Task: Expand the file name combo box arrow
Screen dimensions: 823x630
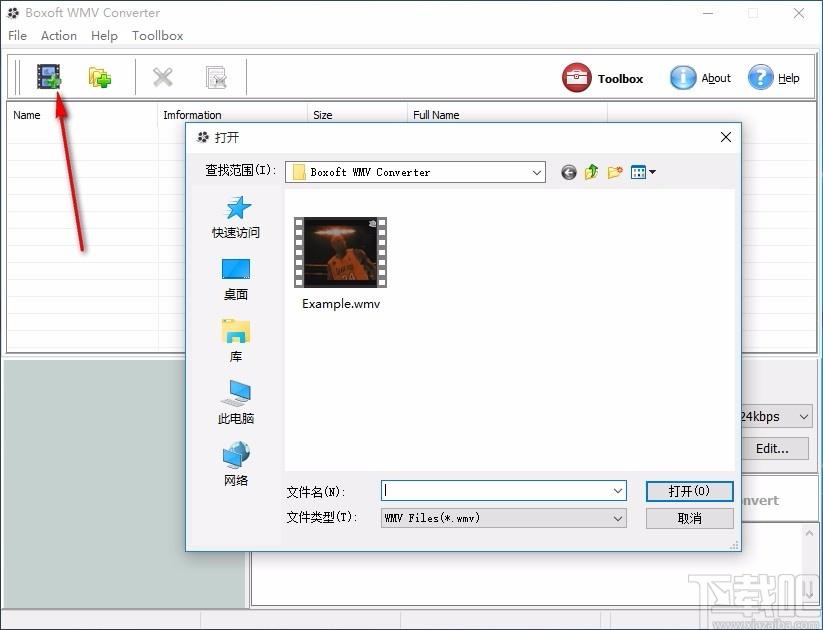Action: pos(618,491)
